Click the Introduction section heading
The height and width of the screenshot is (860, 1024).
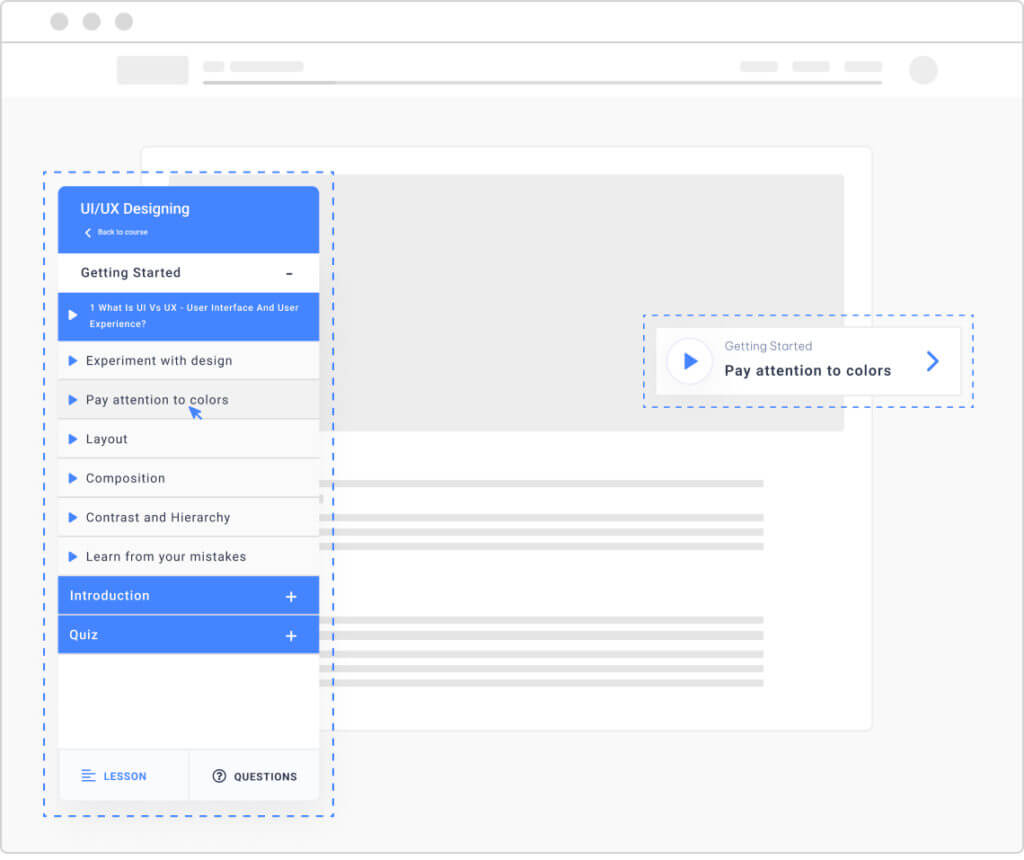click(x=110, y=596)
